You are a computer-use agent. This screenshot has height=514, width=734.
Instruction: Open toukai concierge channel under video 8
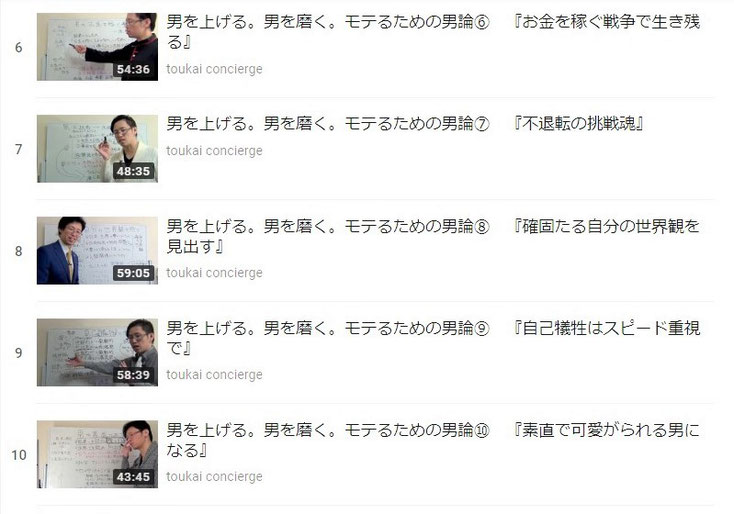(214, 272)
